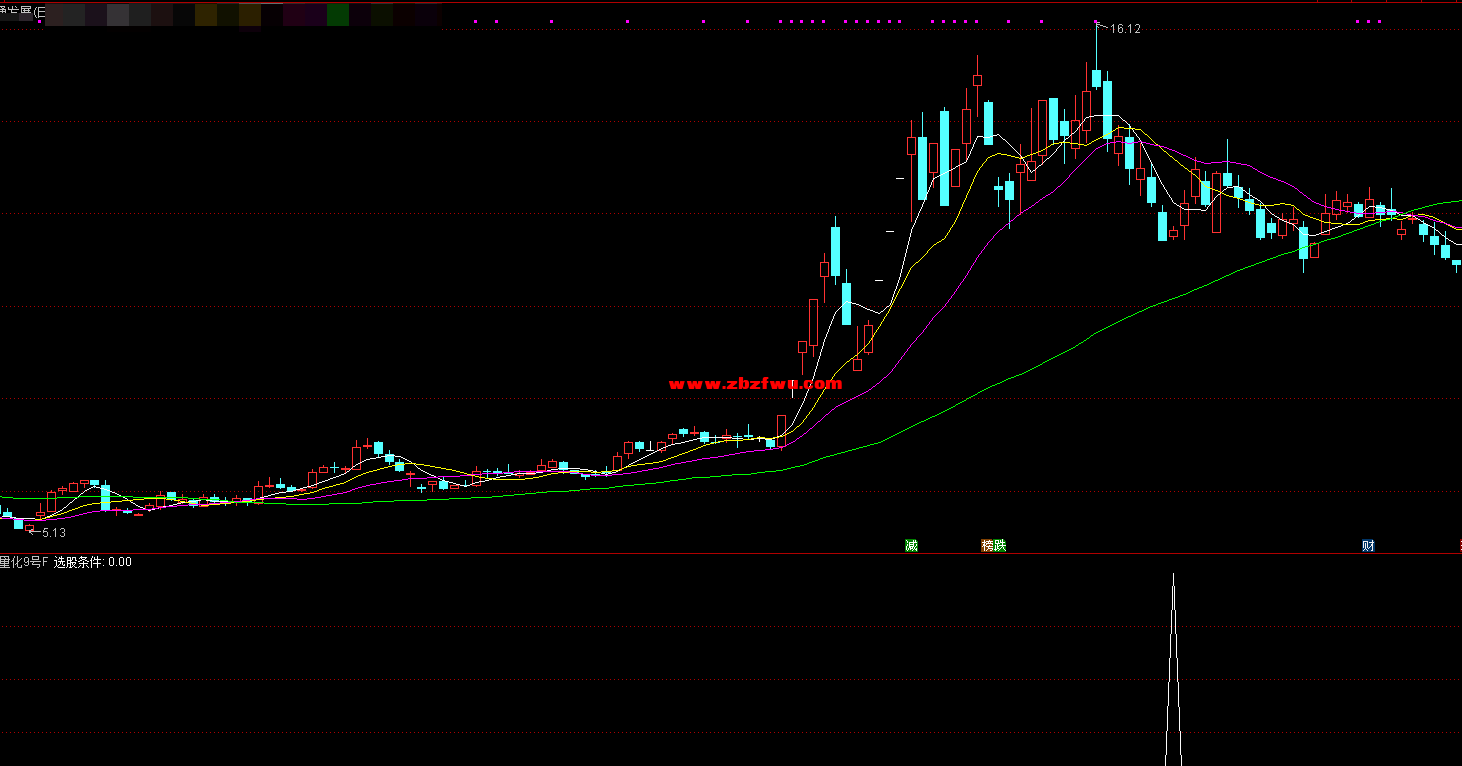Click the gray swatch in top bar
This screenshot has height=766, width=1462.
[x=118, y=14]
